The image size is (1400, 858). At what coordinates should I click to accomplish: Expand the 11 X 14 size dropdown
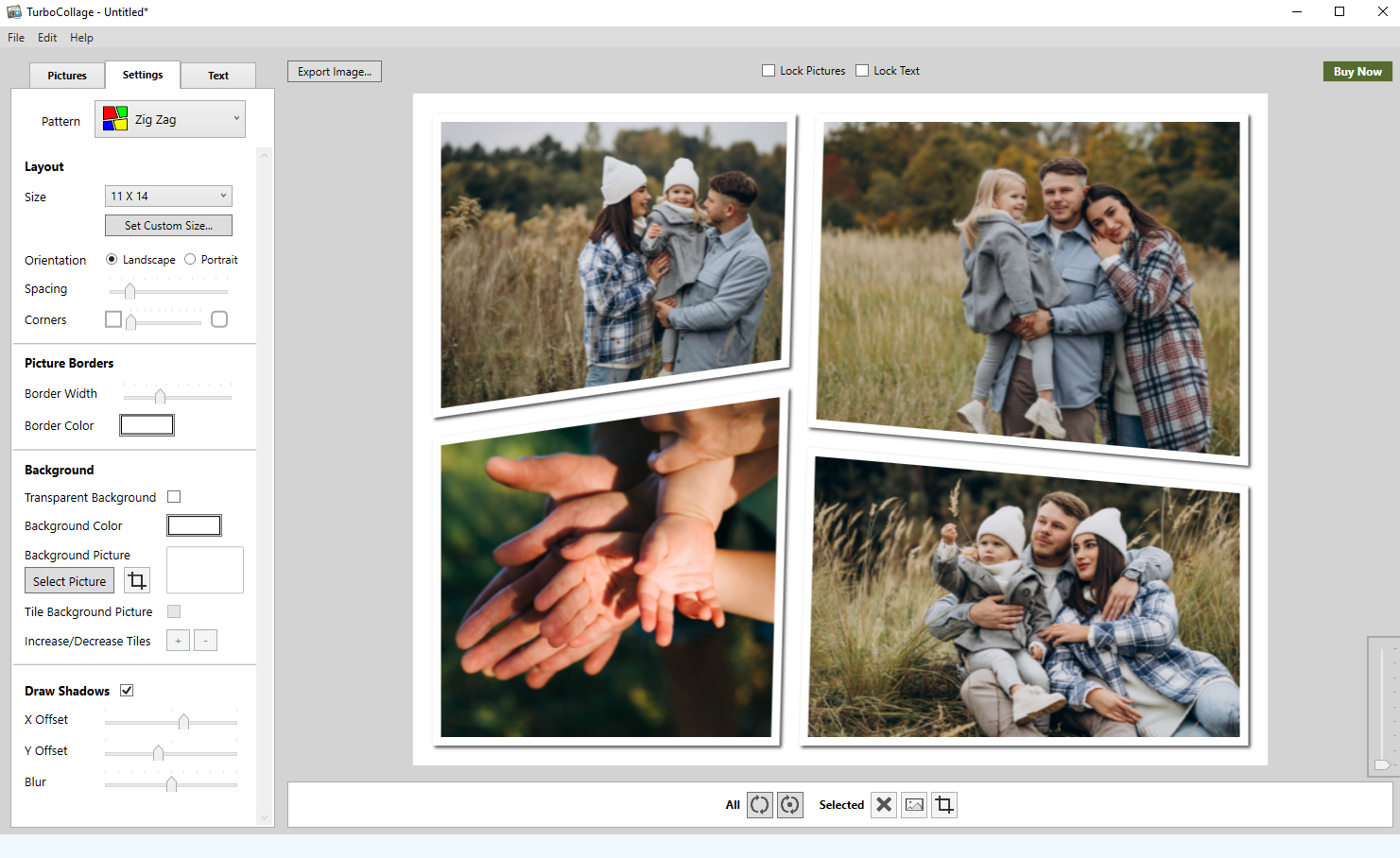pos(168,197)
